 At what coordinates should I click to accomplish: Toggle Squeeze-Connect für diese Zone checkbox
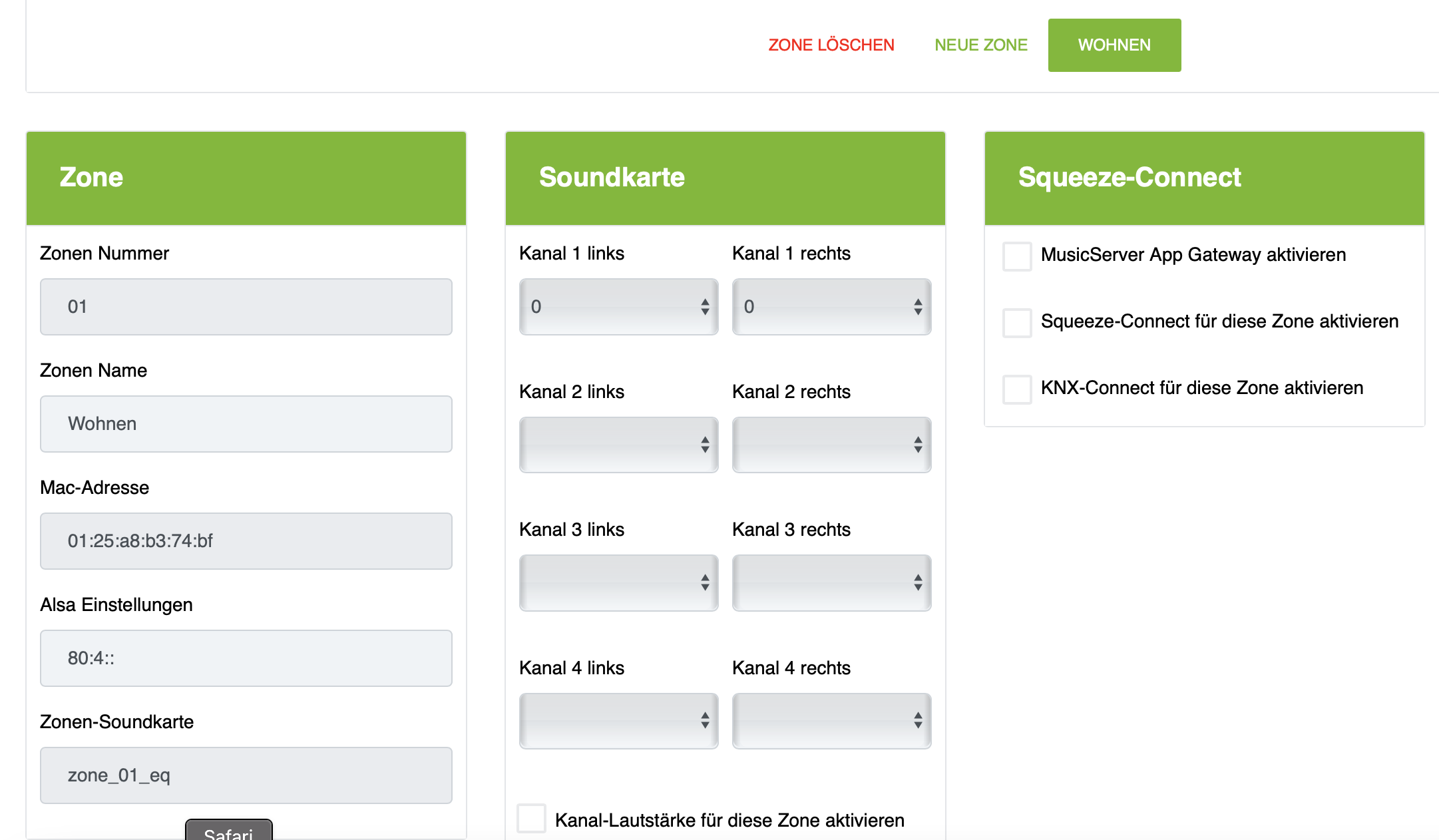1017,323
